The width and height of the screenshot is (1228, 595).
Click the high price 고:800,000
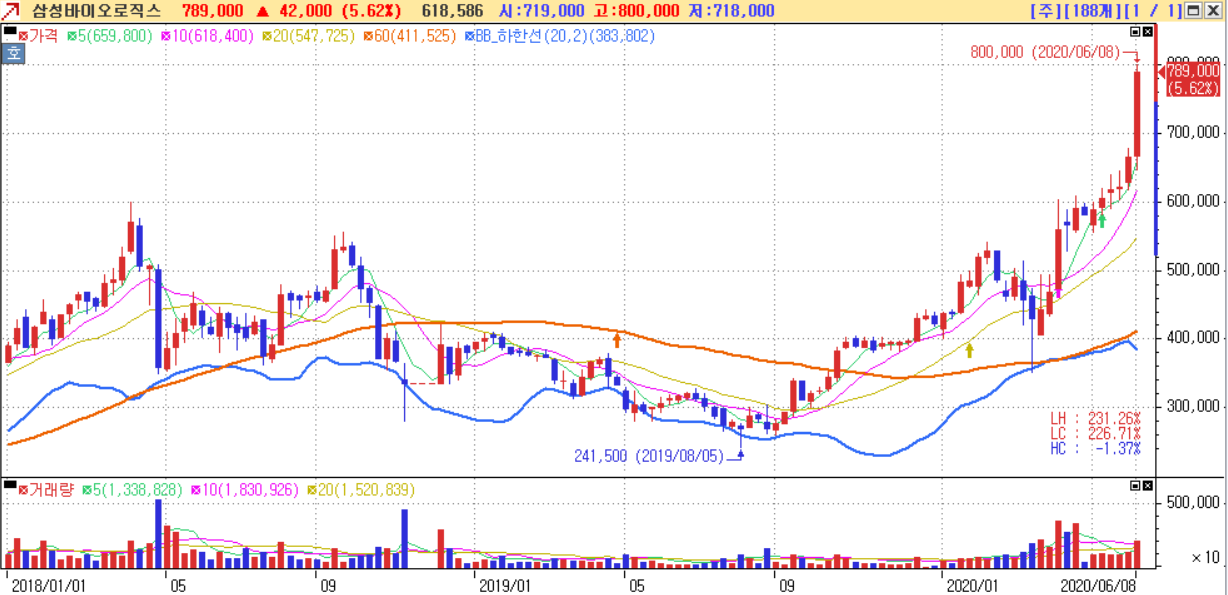(636, 11)
